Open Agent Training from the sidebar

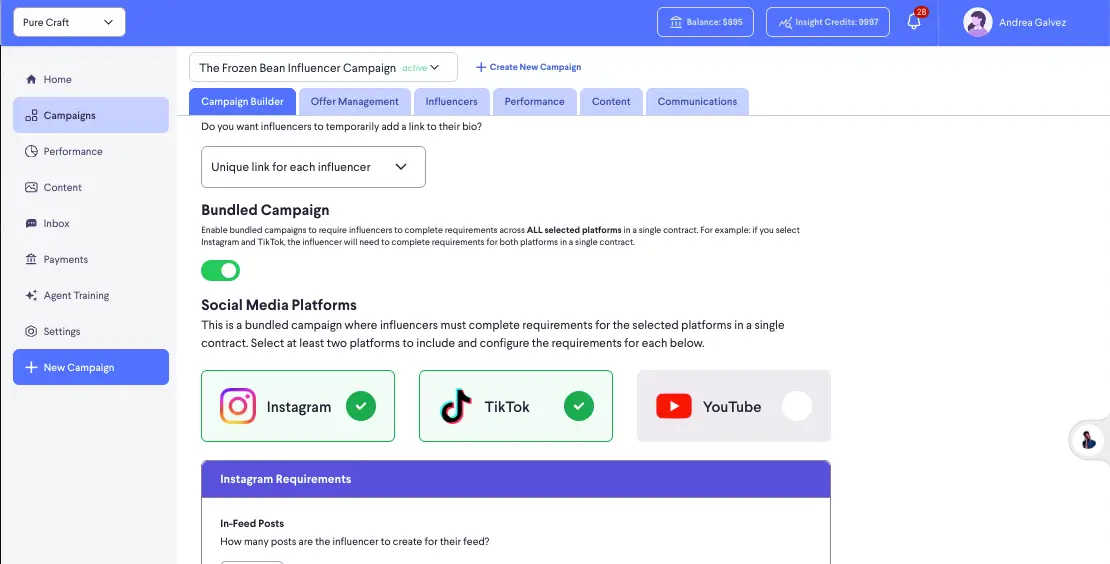[x=91, y=295]
